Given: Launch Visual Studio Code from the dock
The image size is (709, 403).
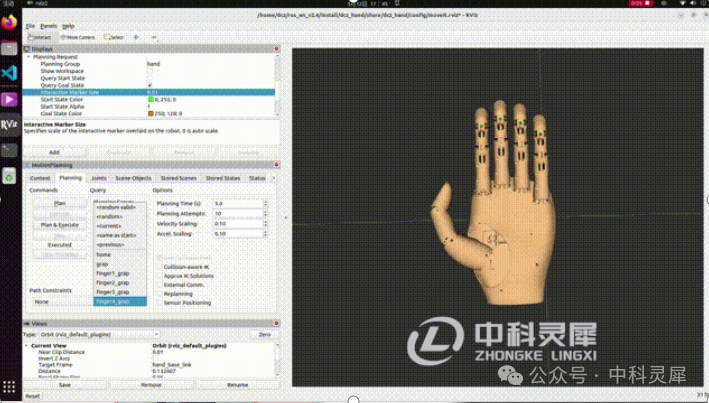Looking at the screenshot, I should click(9, 73).
